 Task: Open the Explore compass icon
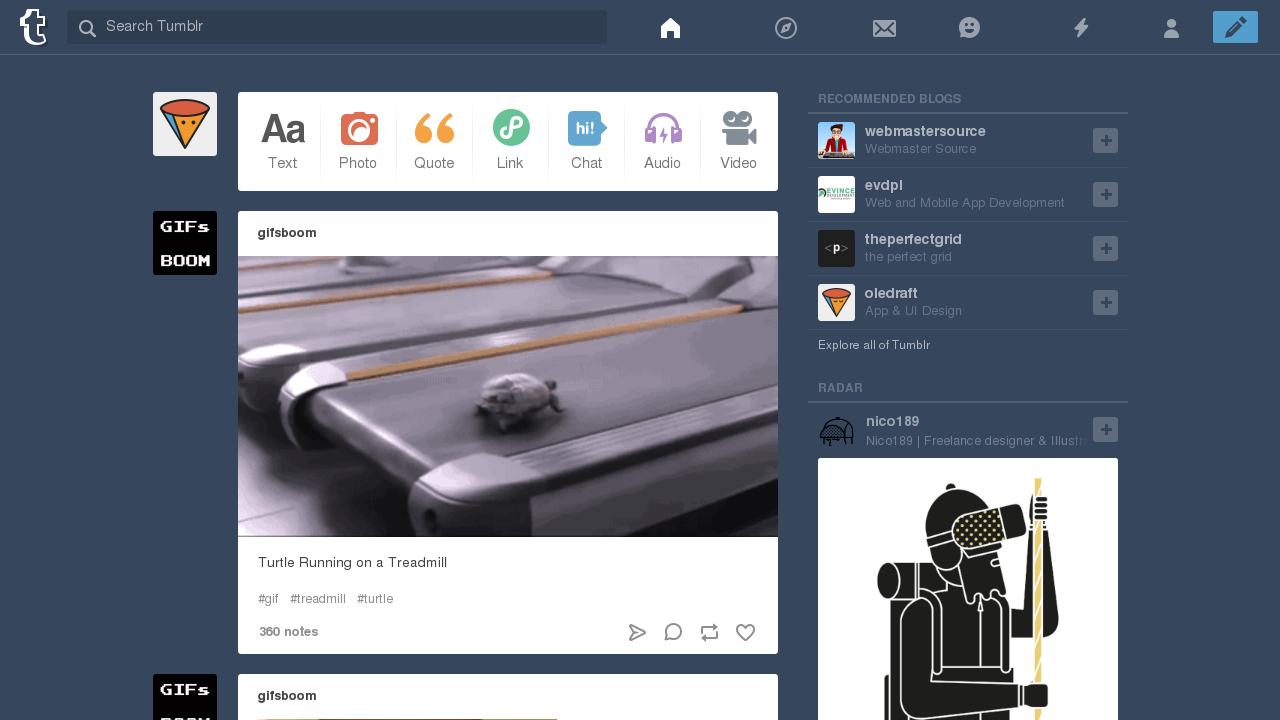tap(786, 28)
